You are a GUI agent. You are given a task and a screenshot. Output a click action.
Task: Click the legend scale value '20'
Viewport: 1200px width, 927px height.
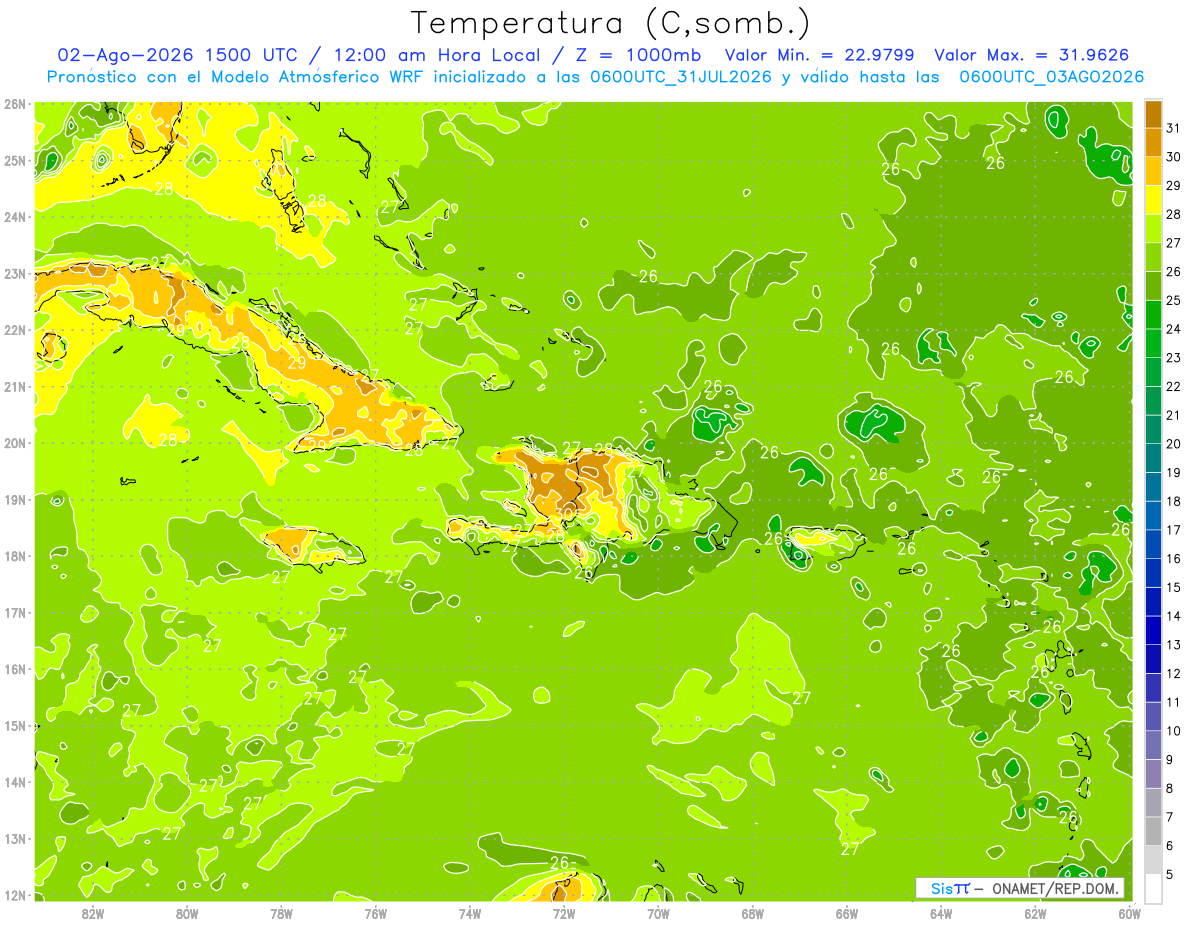point(1173,444)
